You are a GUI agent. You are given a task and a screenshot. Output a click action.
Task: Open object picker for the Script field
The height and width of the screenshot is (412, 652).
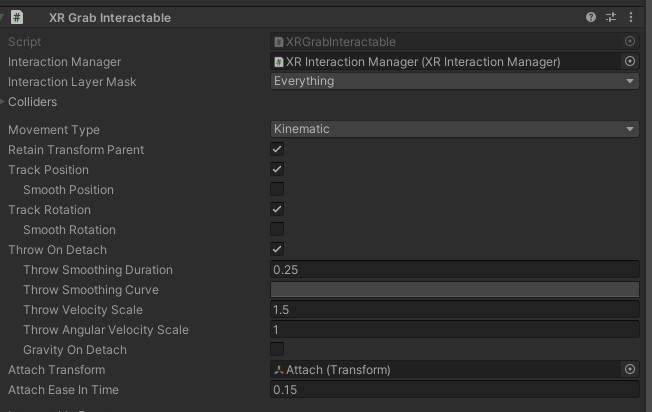pyautogui.click(x=630, y=41)
